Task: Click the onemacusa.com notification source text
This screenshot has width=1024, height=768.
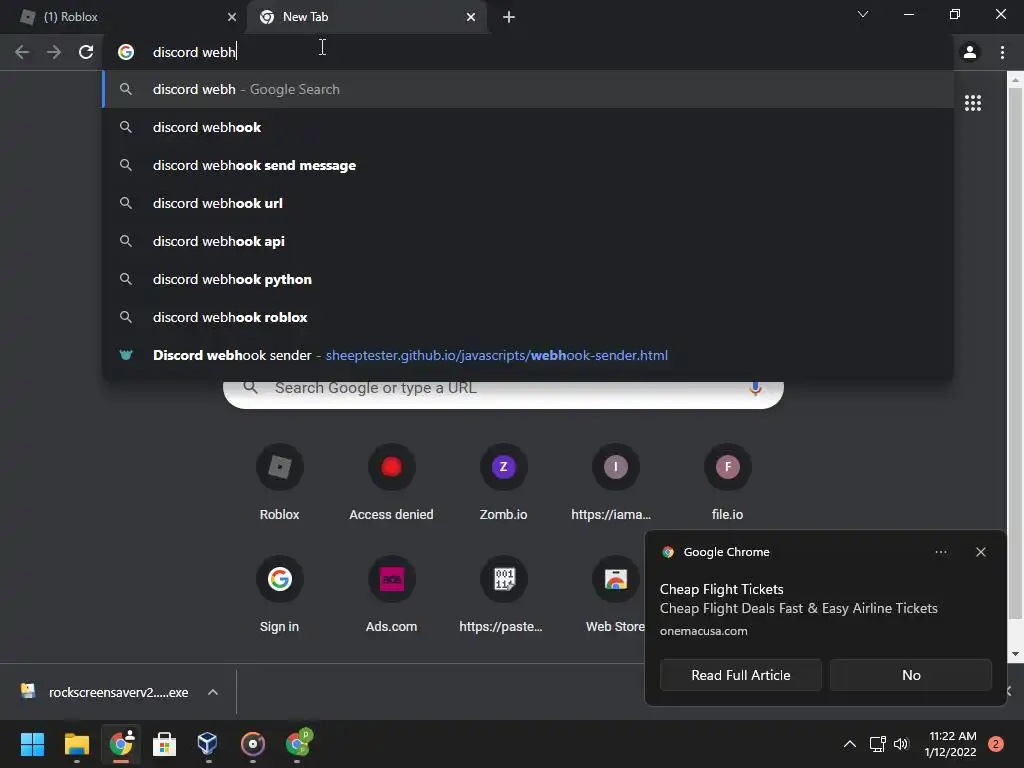Action: 703,632
